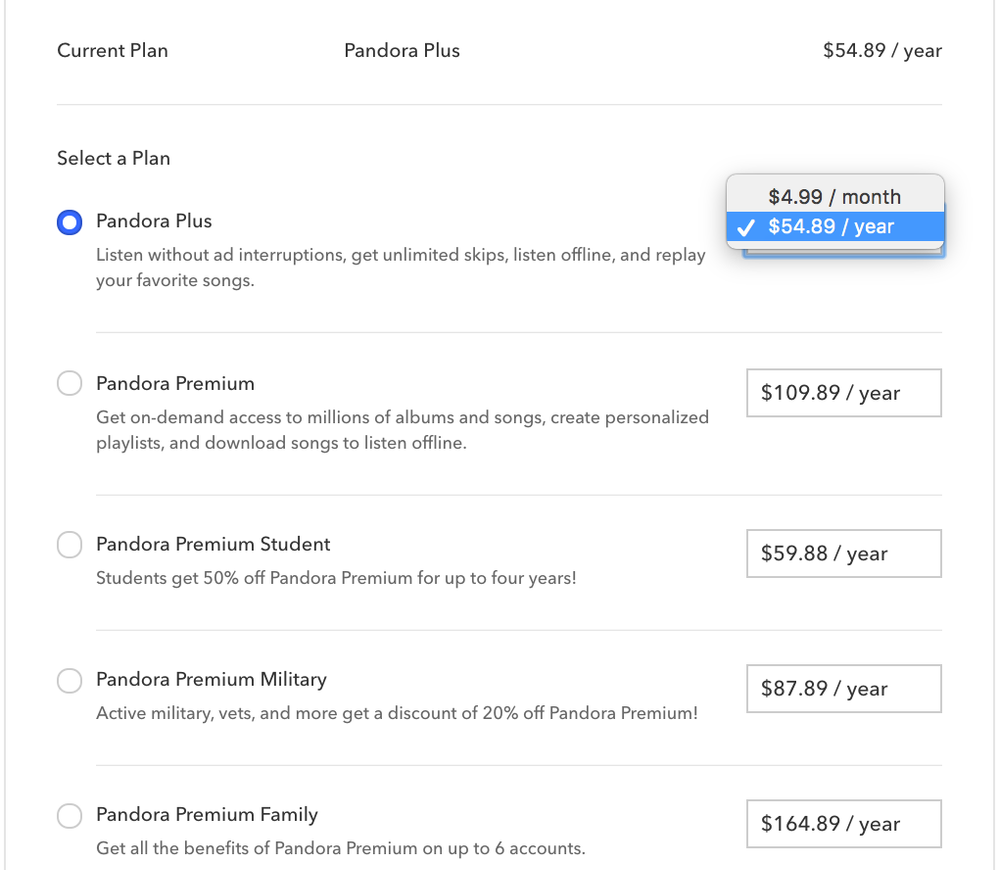Select the Pandora Premium Family radio button

pos(69,816)
